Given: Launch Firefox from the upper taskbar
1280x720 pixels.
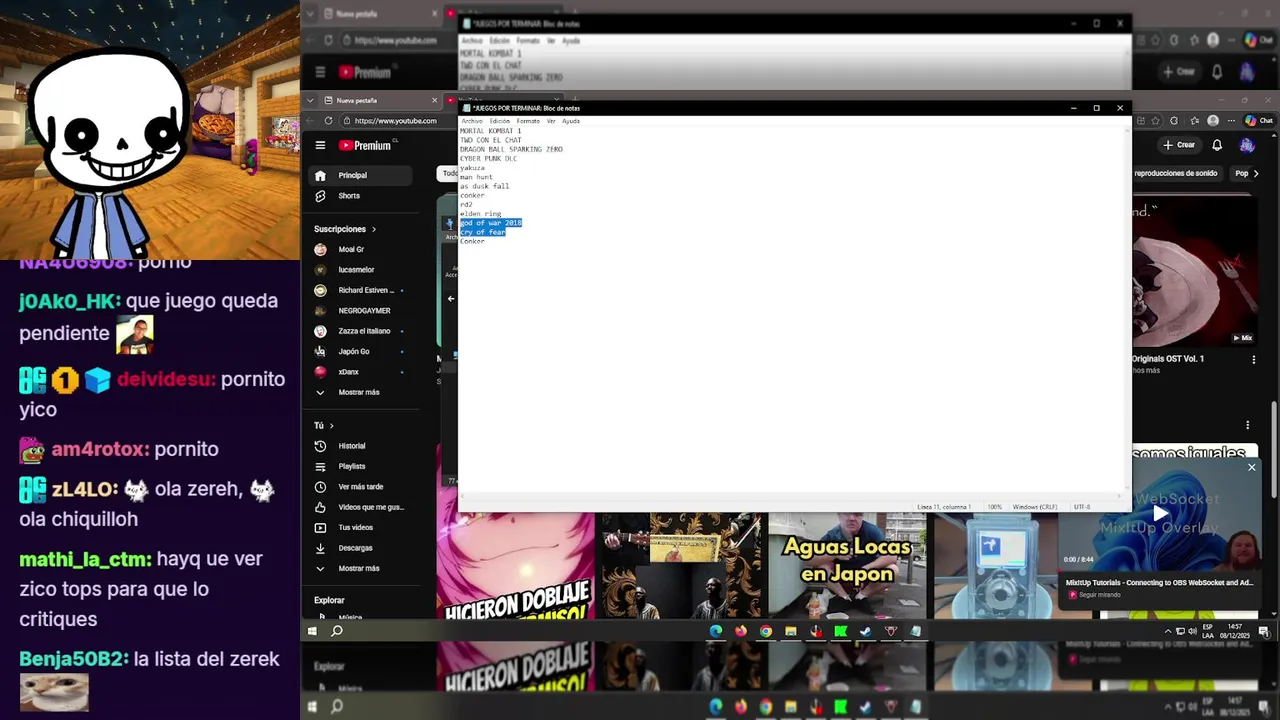Looking at the screenshot, I should coord(741,631).
